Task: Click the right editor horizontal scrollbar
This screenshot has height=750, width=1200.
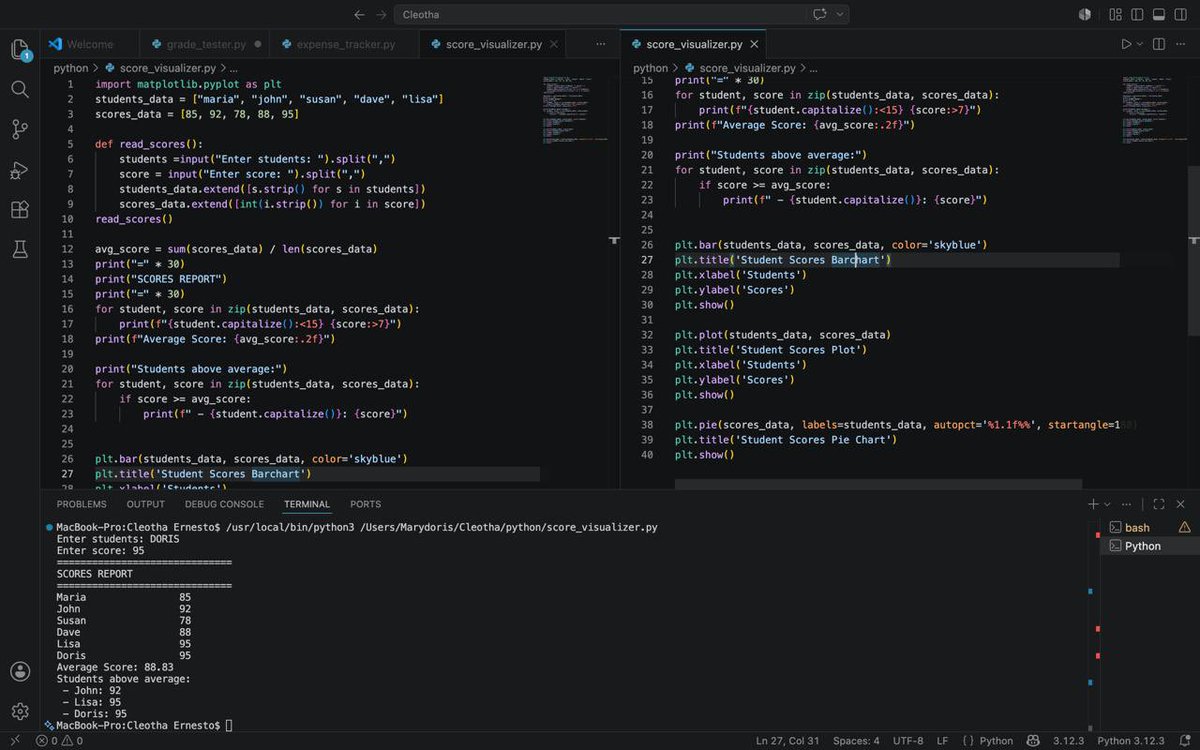Action: [x=878, y=484]
